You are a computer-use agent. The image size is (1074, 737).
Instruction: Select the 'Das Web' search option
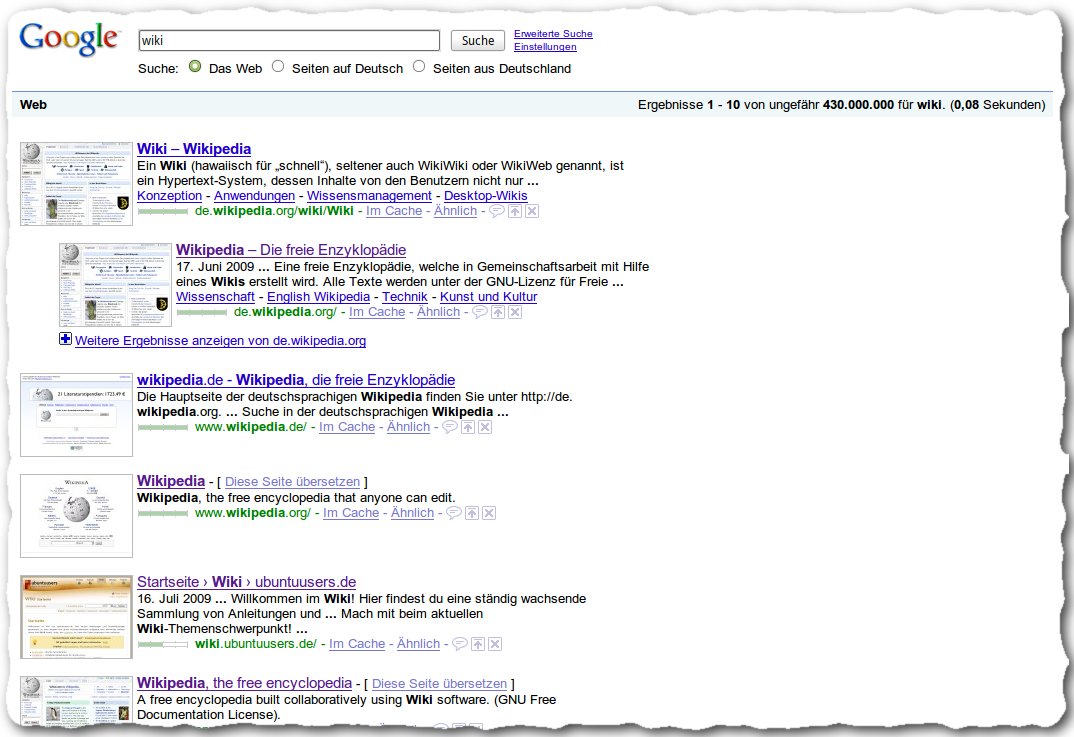coord(195,66)
